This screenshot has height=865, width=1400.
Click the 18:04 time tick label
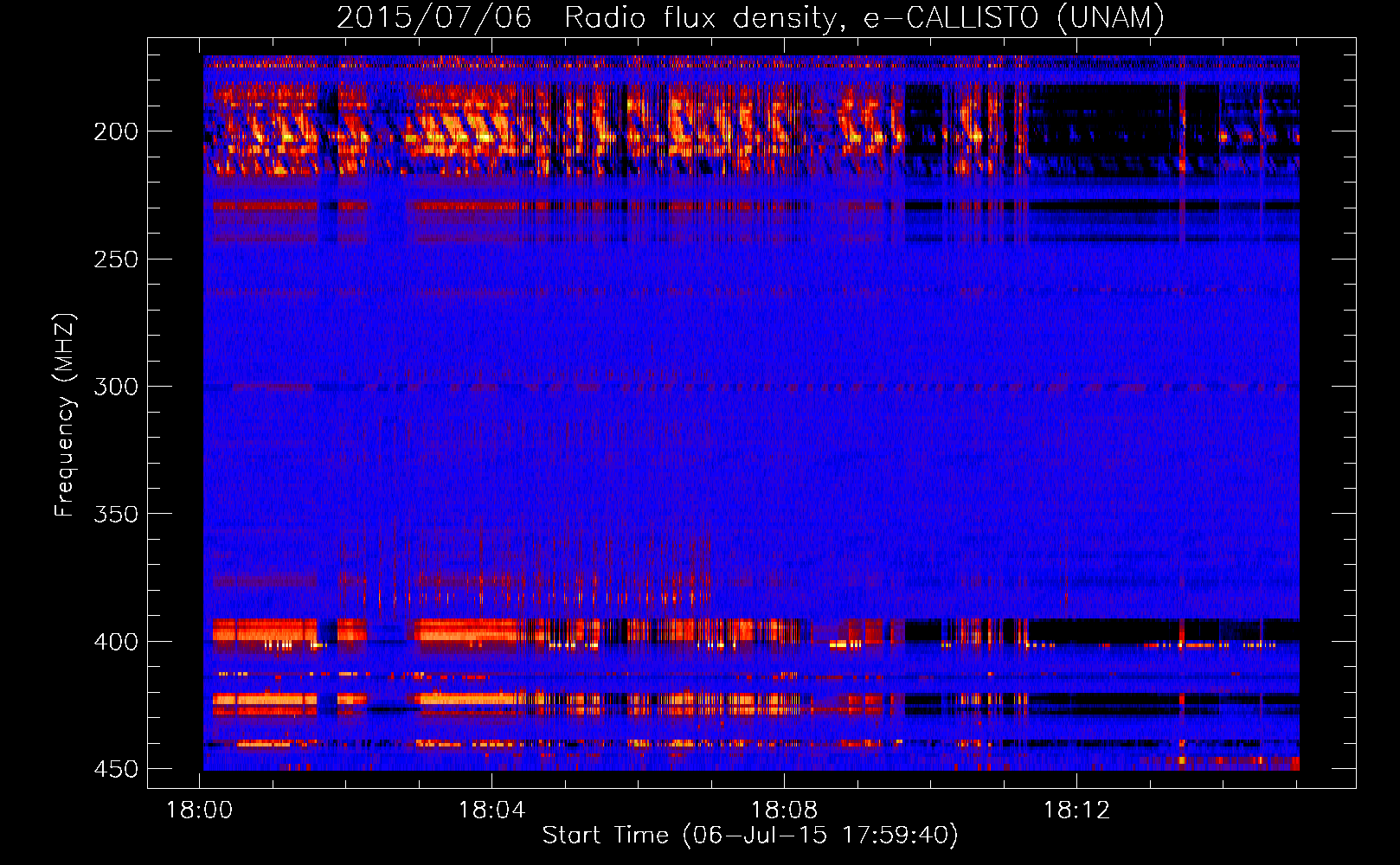[492, 811]
